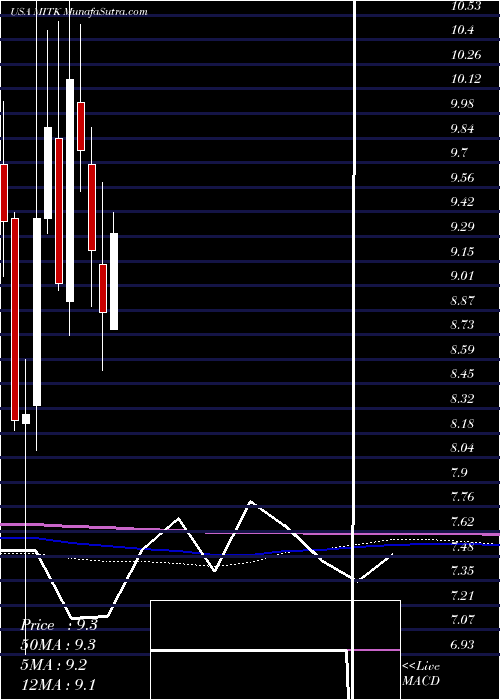
Task: Click the 10.4 price axis label
Action: point(462,30)
